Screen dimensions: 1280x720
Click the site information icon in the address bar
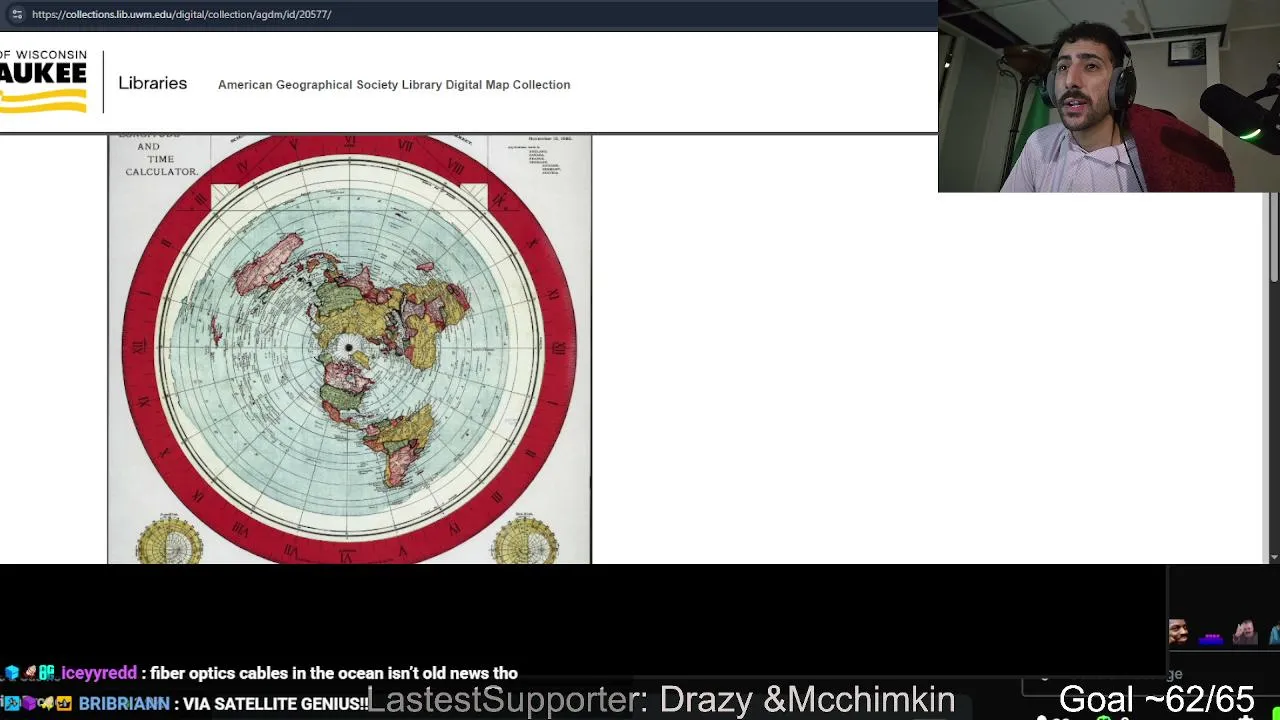point(17,14)
